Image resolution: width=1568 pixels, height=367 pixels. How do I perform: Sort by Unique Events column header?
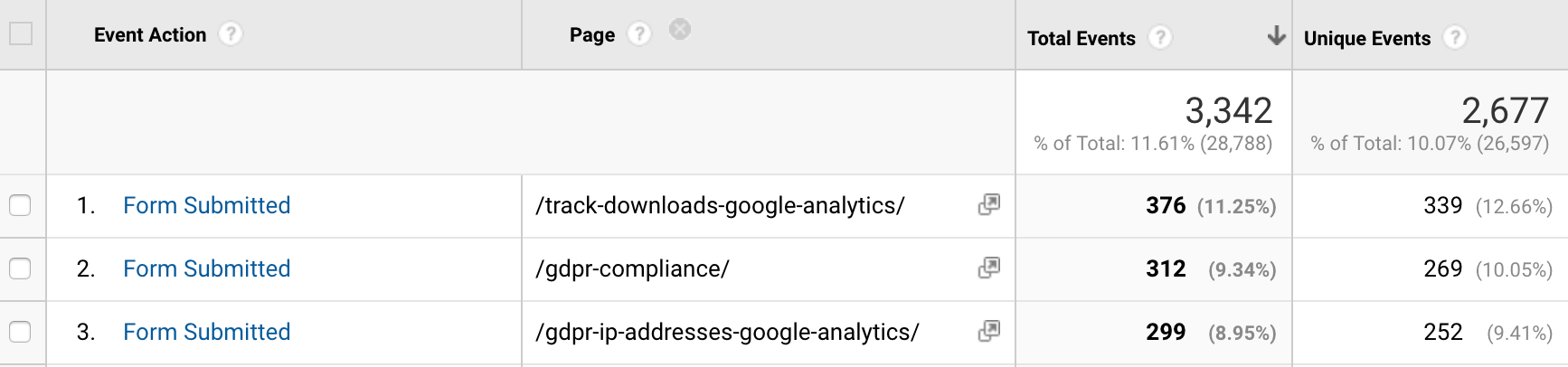tap(1367, 38)
